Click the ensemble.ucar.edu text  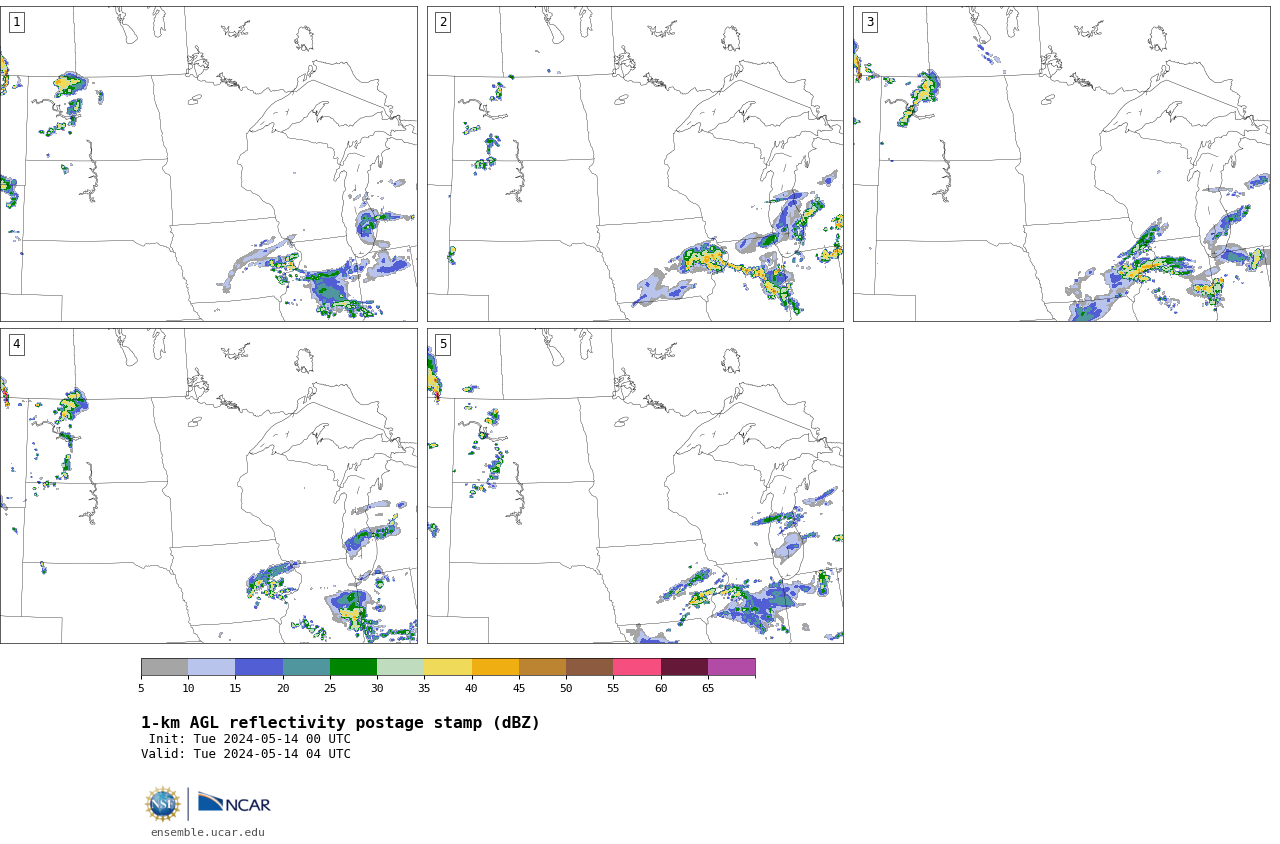click(208, 832)
